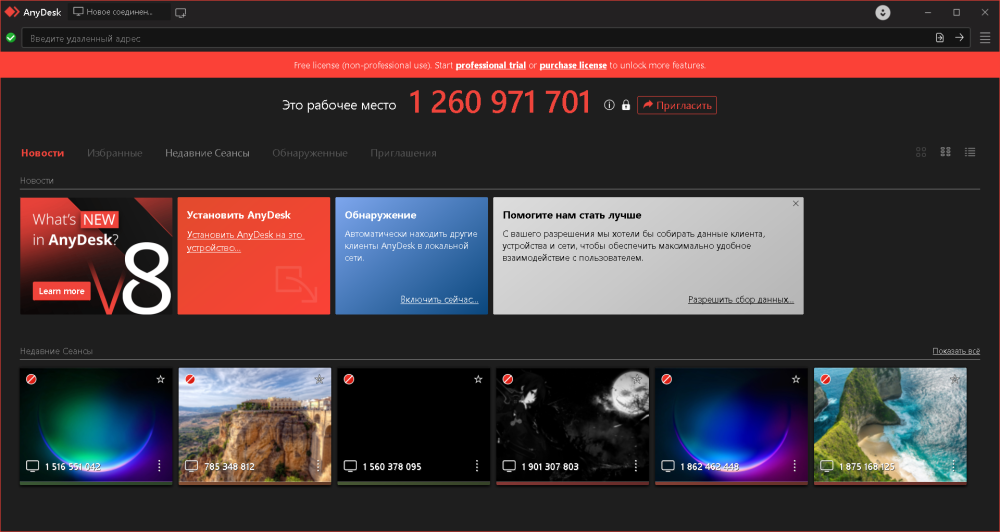Open session thumbnail 1 875 168 125
The image size is (1000, 532).
[x=890, y=425]
